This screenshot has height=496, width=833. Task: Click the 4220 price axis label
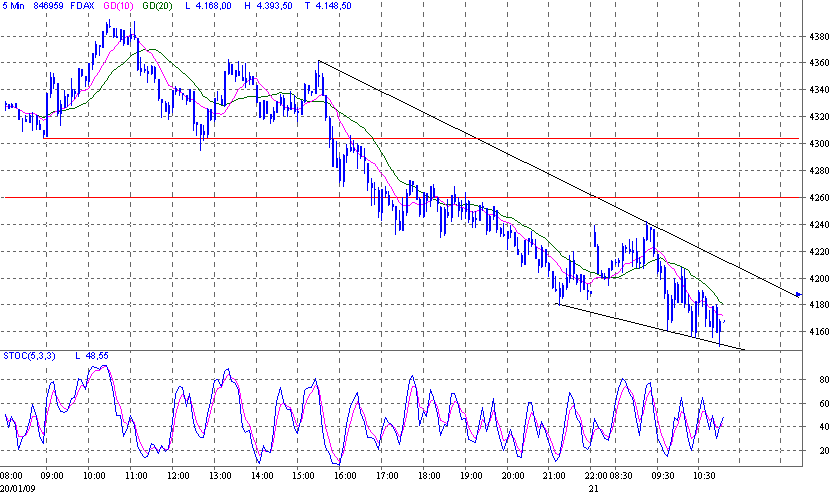(x=819, y=252)
